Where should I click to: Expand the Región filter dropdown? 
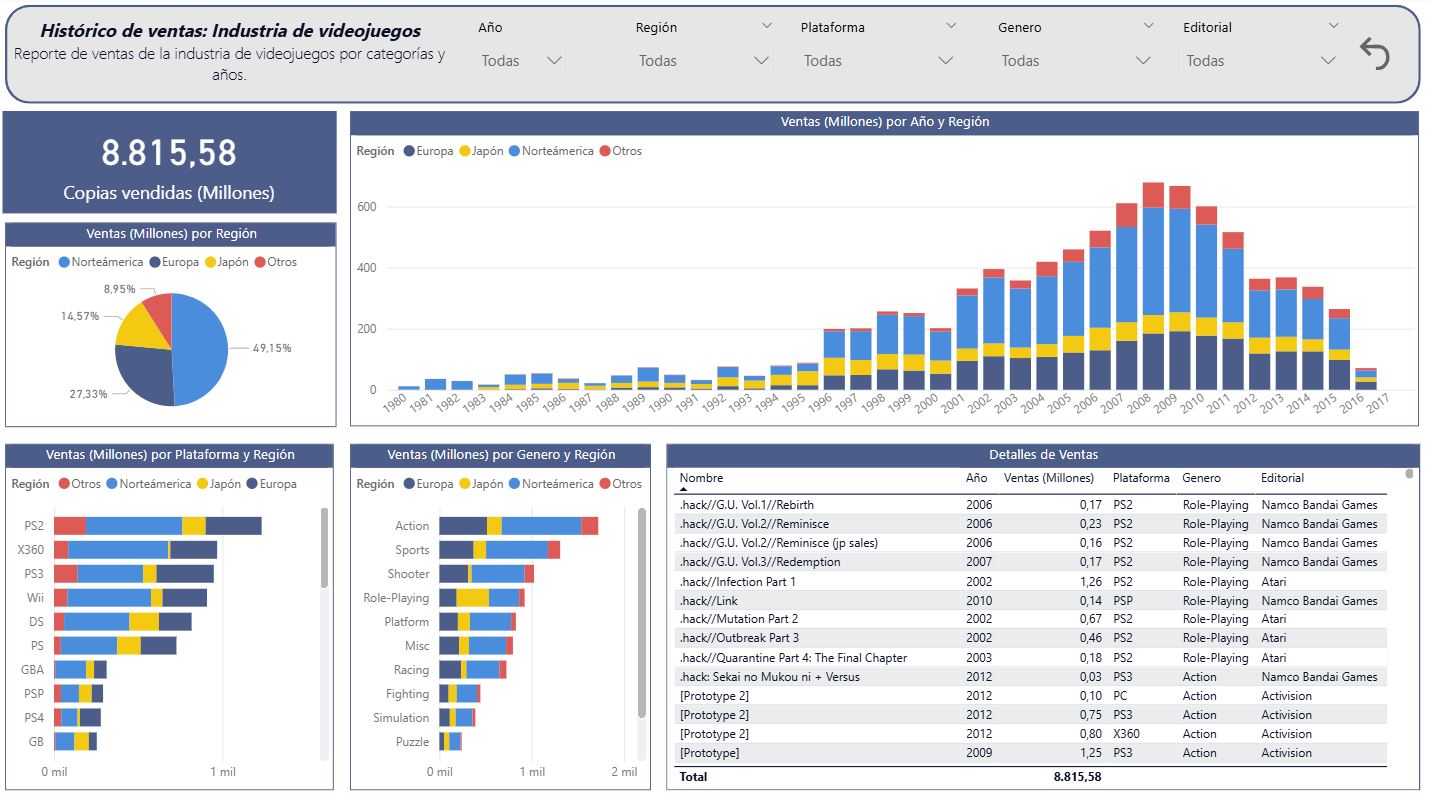(704, 61)
